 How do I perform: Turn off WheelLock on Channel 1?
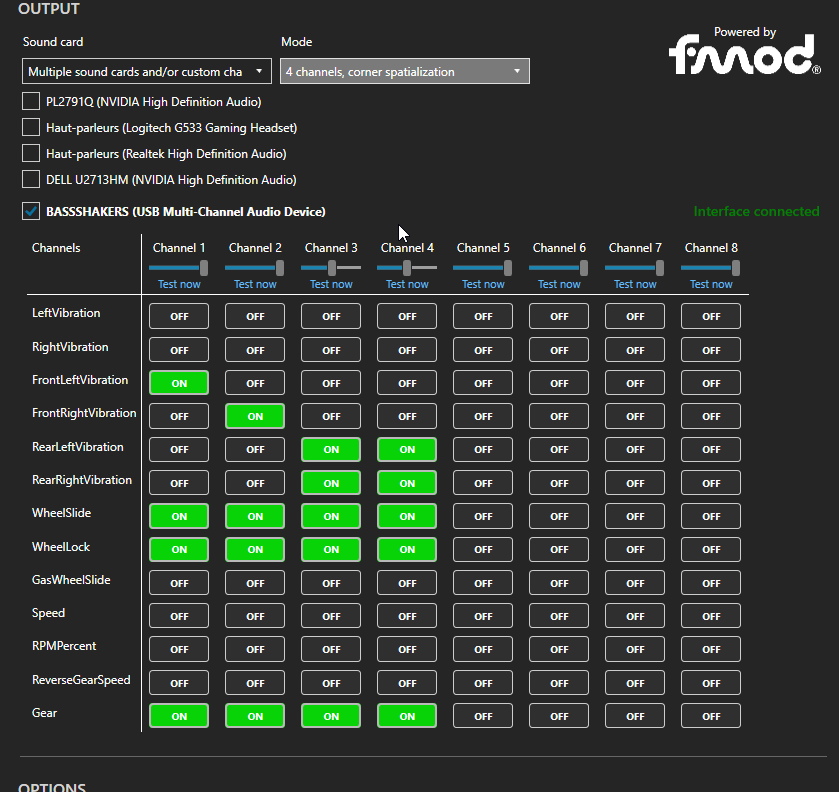click(x=179, y=550)
